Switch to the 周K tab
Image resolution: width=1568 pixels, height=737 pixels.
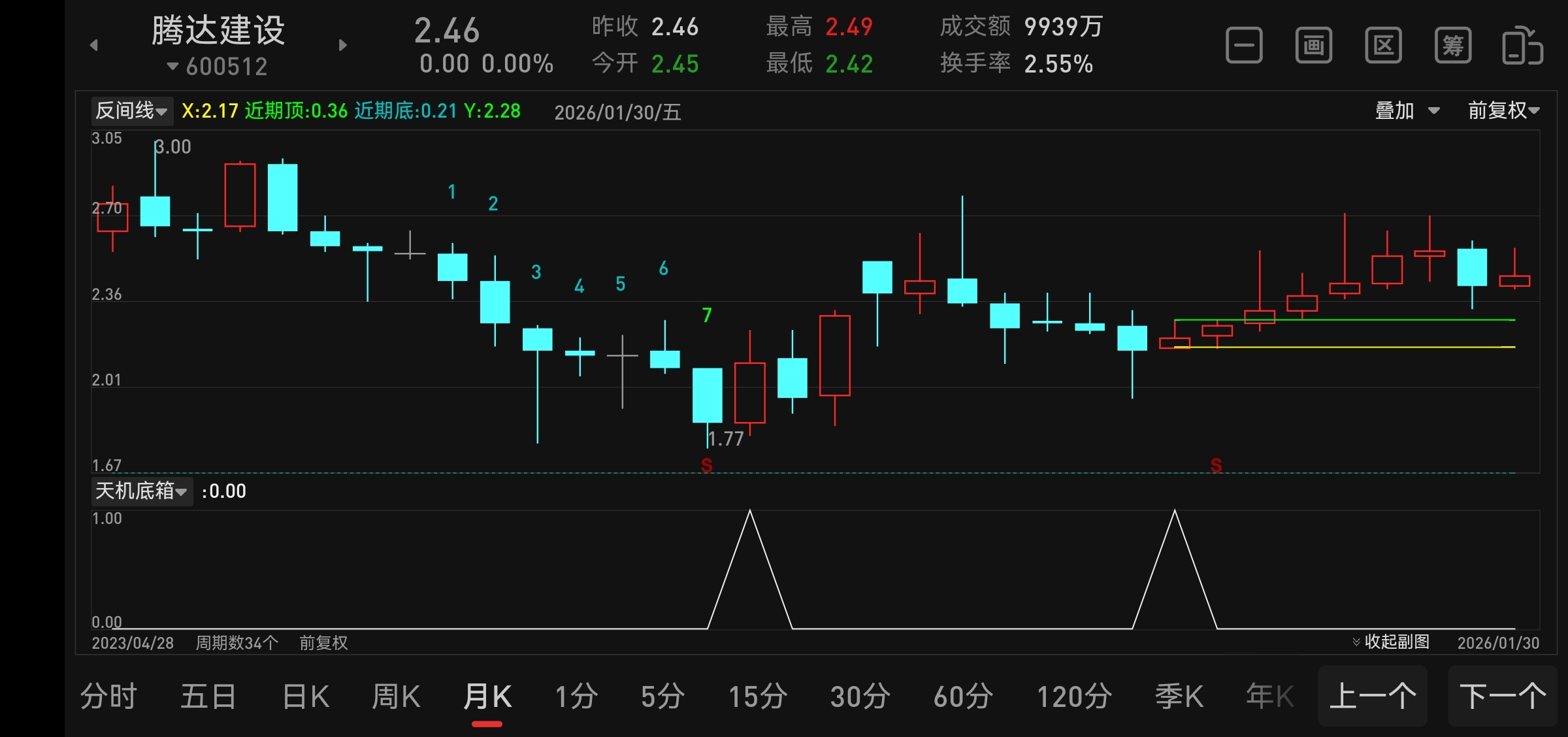click(x=396, y=696)
